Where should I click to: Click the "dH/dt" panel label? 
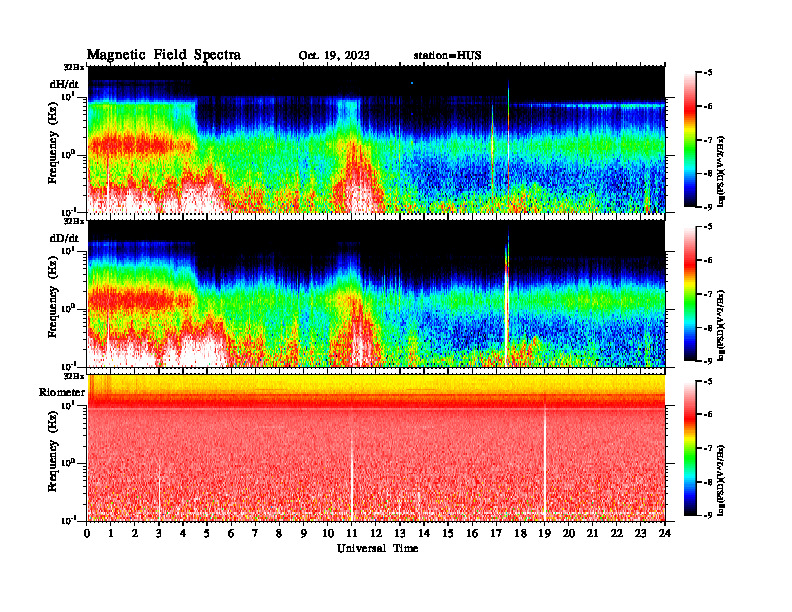(x=64, y=84)
